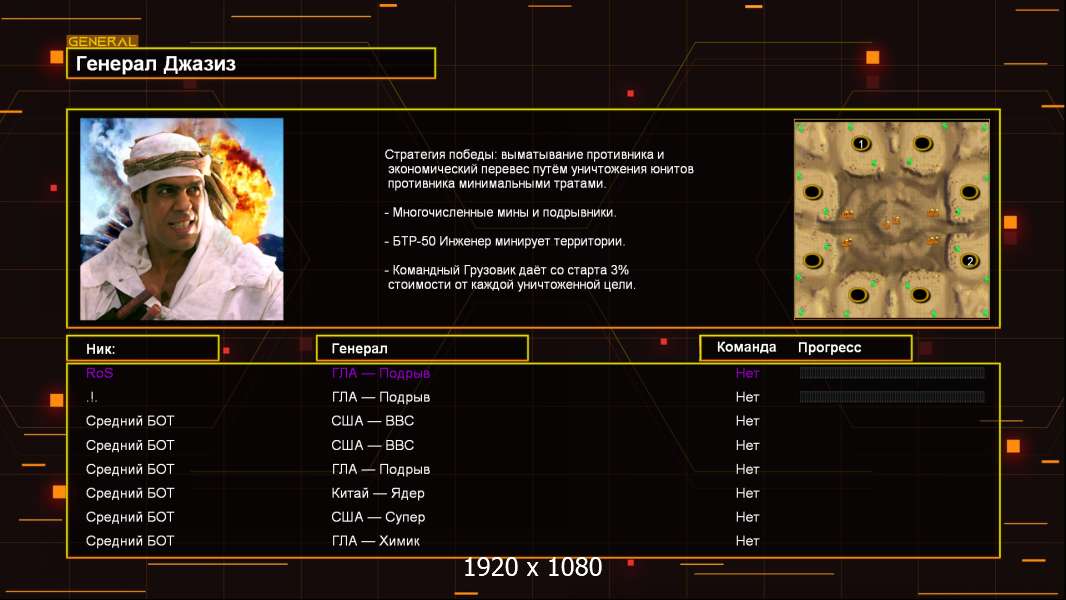Click "ГЛА — Подрыв" in the .I. row
The image size is (1066, 600).
(381, 397)
